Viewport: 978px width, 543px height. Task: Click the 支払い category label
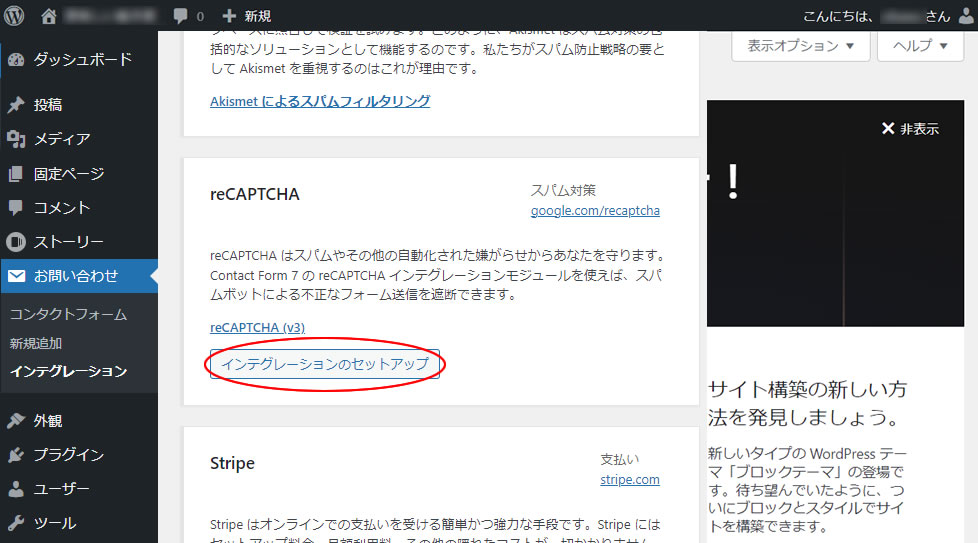pos(620,459)
